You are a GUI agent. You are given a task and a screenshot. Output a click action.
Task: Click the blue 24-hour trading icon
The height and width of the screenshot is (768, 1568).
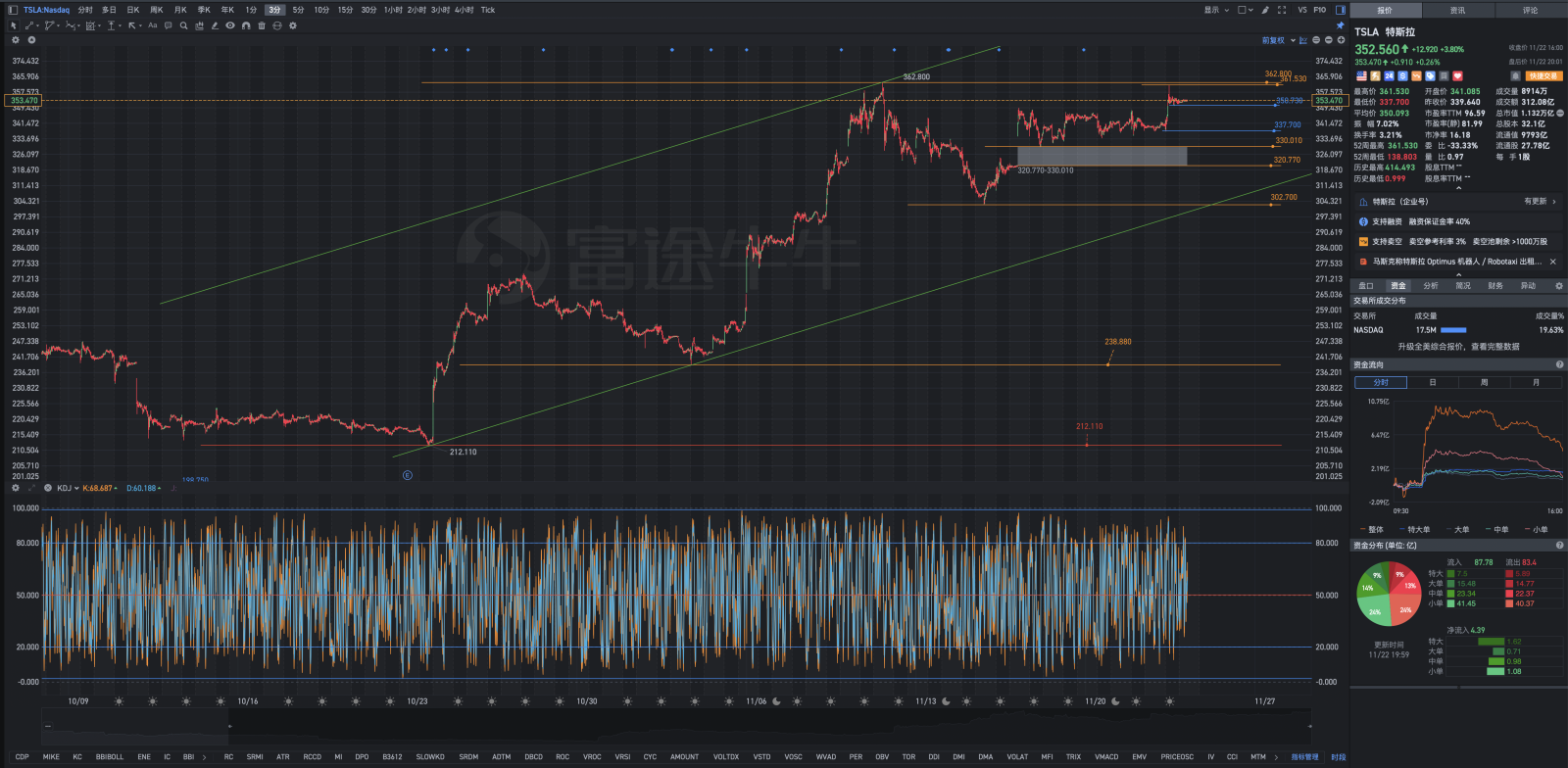click(1389, 76)
